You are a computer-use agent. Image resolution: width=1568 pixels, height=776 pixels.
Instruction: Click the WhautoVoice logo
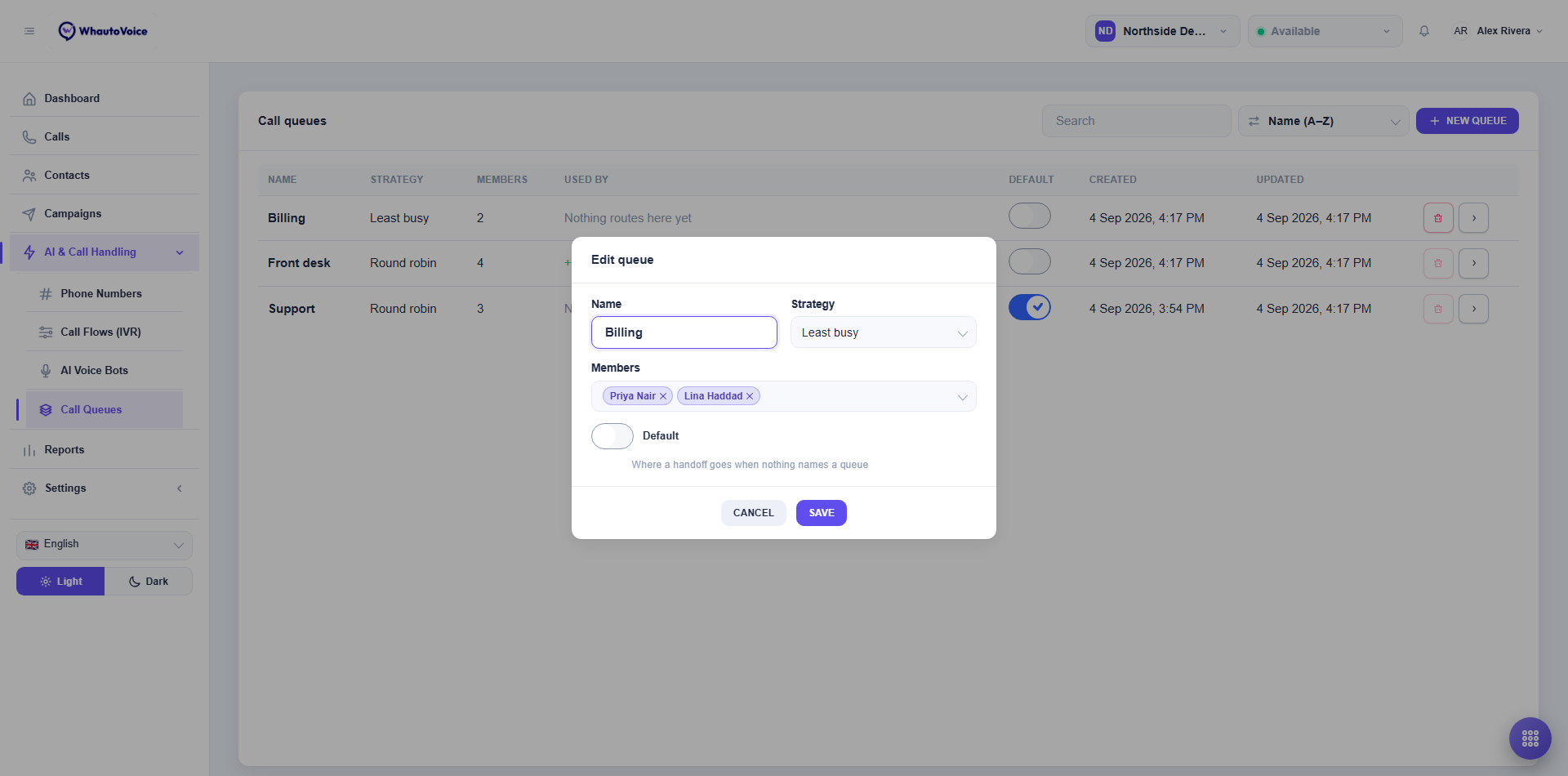[103, 31]
